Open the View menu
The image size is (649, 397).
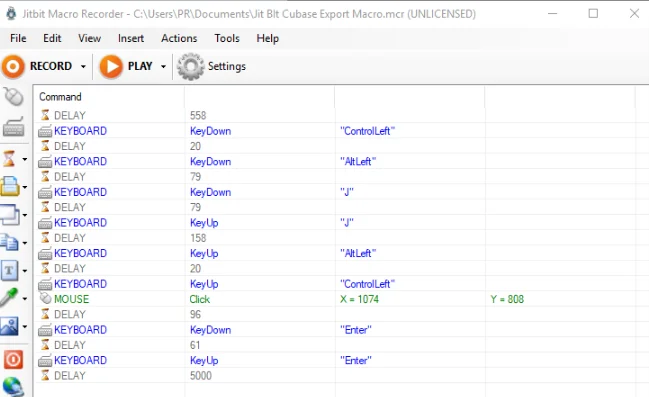pos(89,38)
